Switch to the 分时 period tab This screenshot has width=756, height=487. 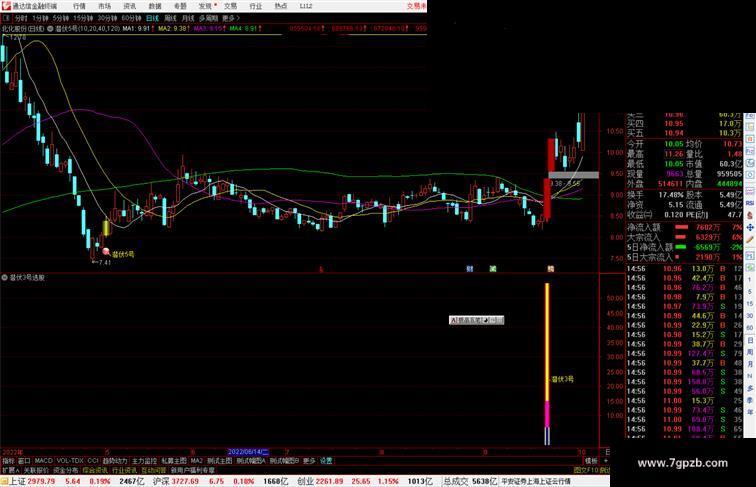tap(21, 18)
